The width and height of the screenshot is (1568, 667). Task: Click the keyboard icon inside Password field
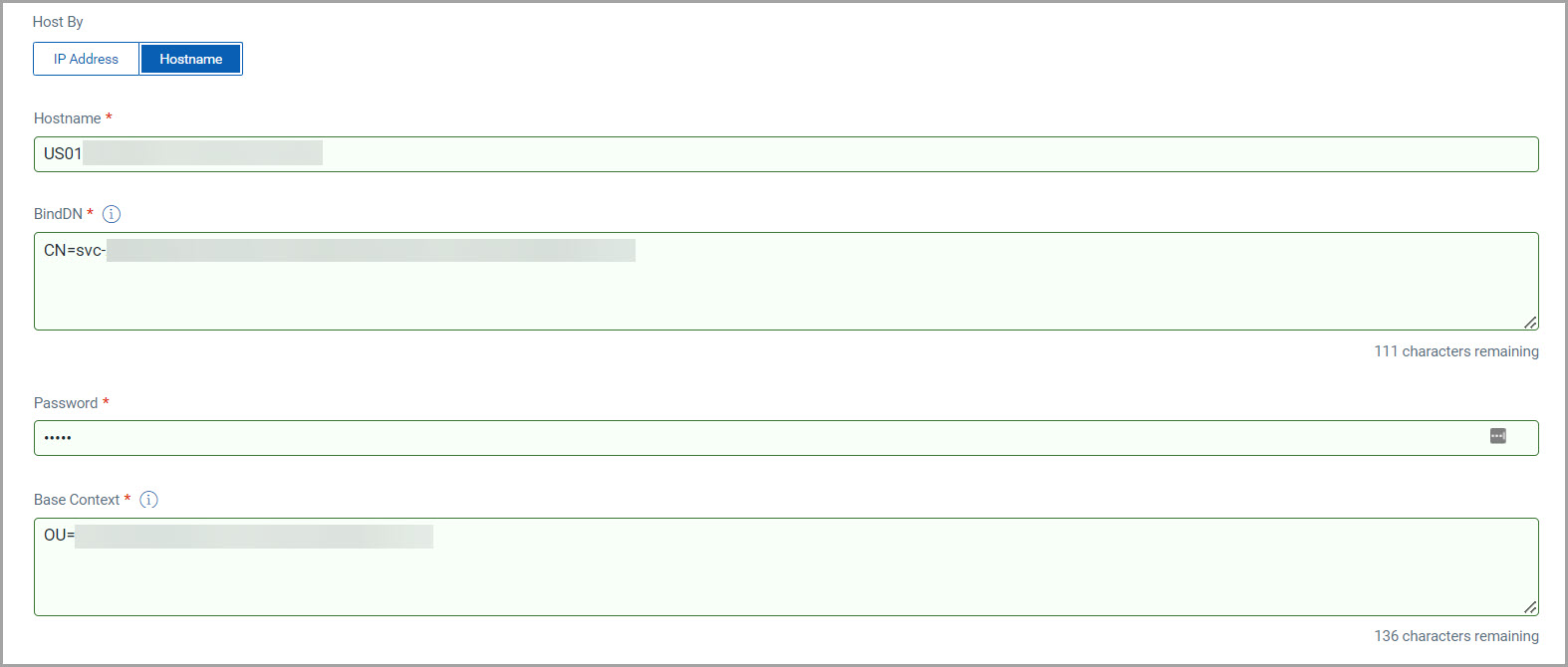(1497, 436)
